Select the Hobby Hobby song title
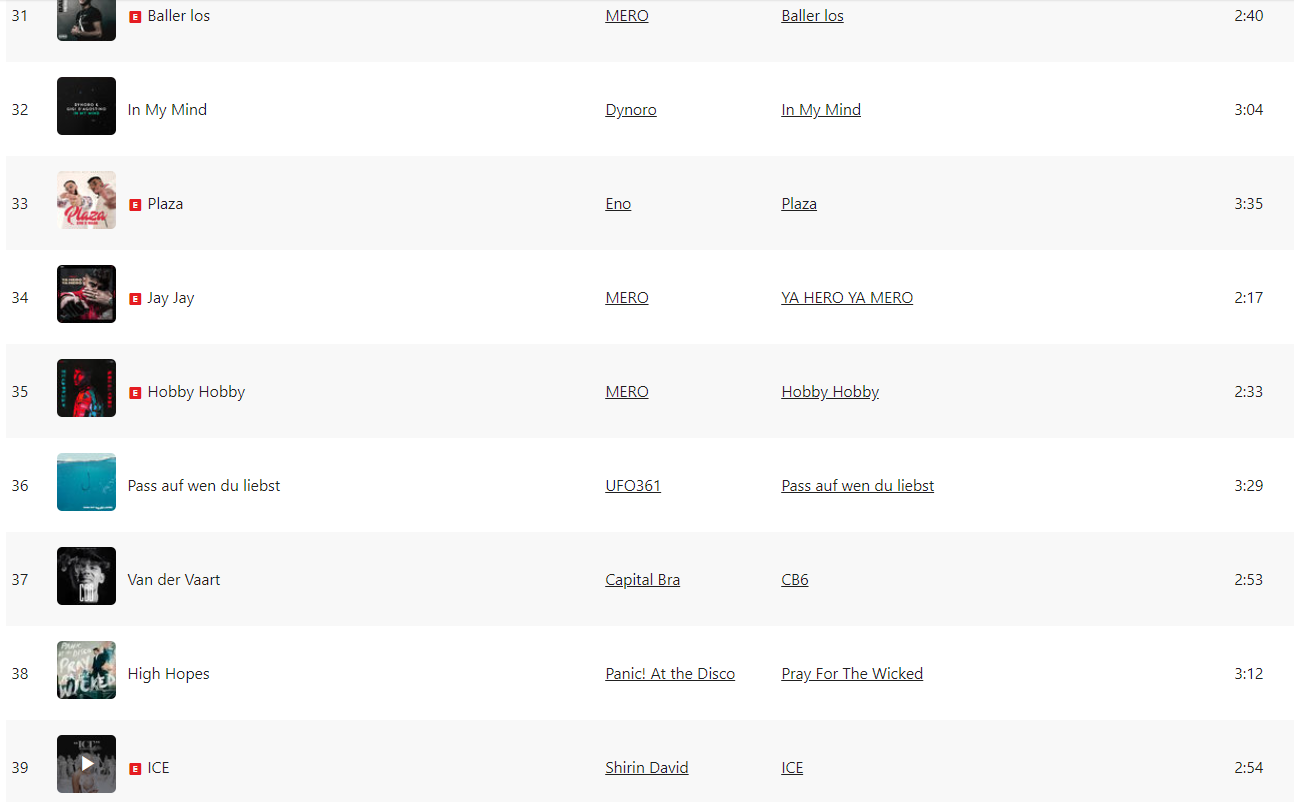Screen dimensions: 1294x802 pos(196,392)
